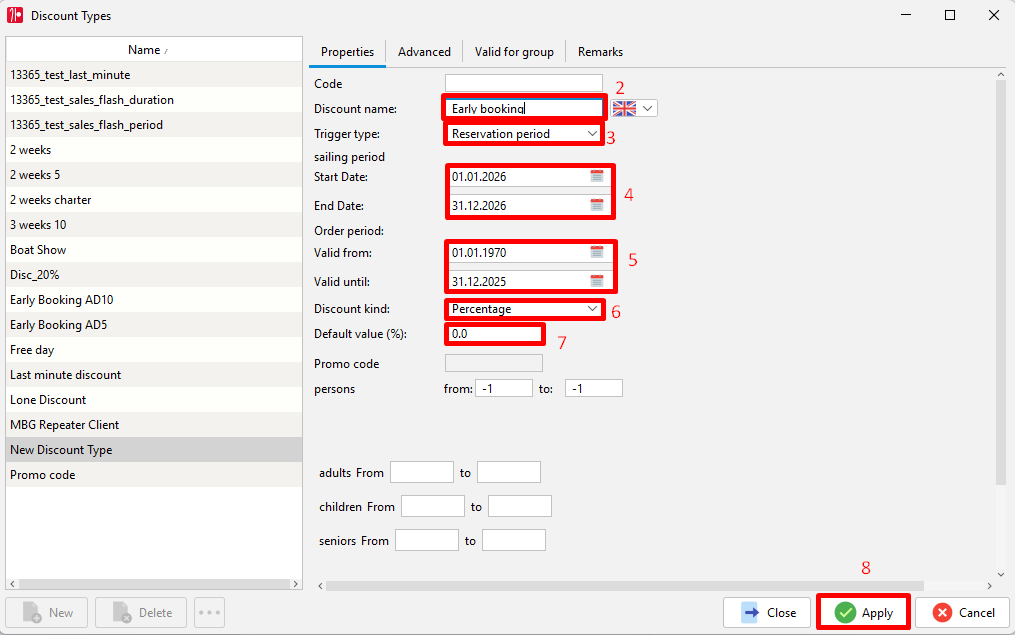Open the Valid from calendar picker
Image resolution: width=1015 pixels, height=635 pixels.
[x=596, y=252]
